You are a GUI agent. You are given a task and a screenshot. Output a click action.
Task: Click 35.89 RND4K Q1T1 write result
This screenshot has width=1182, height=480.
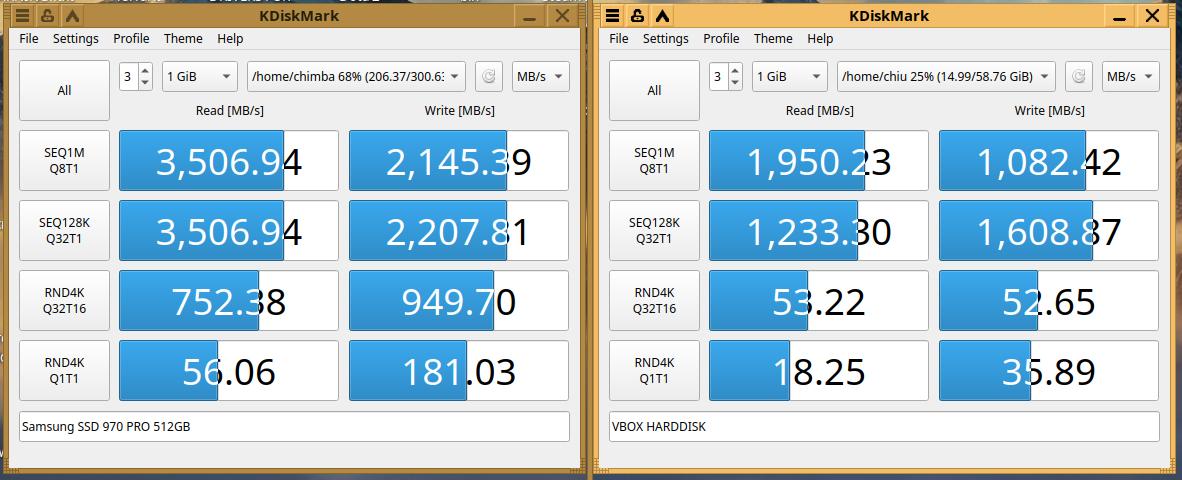coord(1049,371)
